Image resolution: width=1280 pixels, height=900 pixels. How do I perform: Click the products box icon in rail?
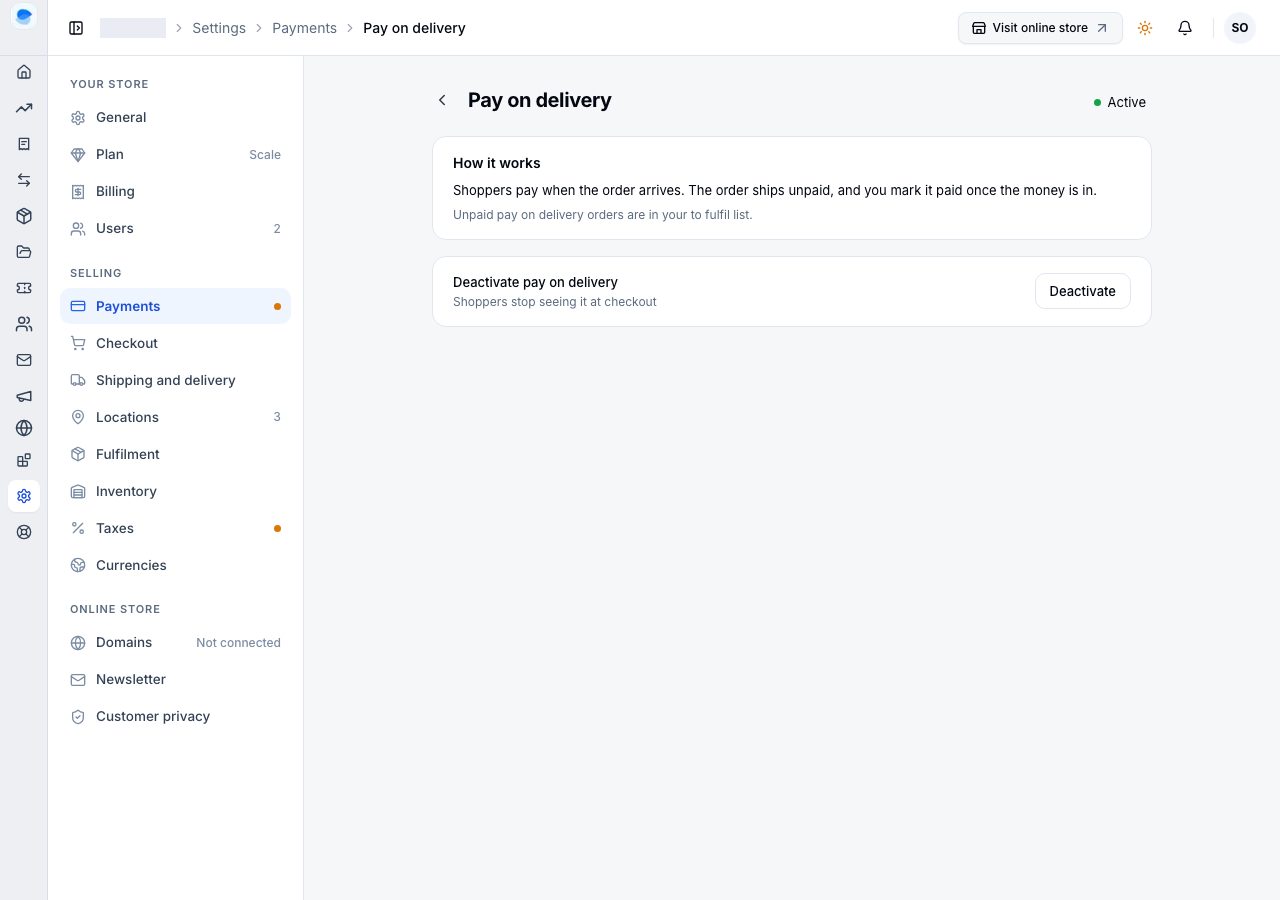click(x=24, y=216)
